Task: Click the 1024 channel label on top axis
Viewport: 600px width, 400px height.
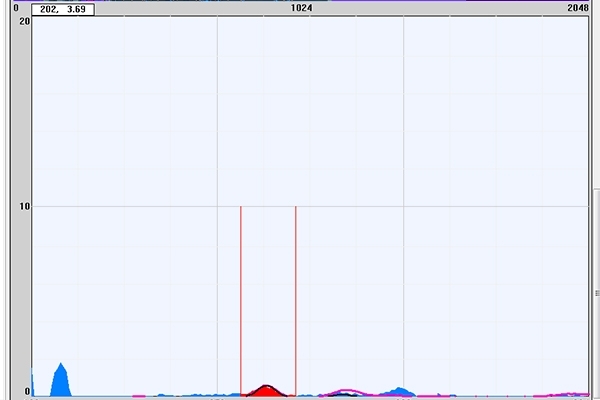Action: tap(301, 7)
